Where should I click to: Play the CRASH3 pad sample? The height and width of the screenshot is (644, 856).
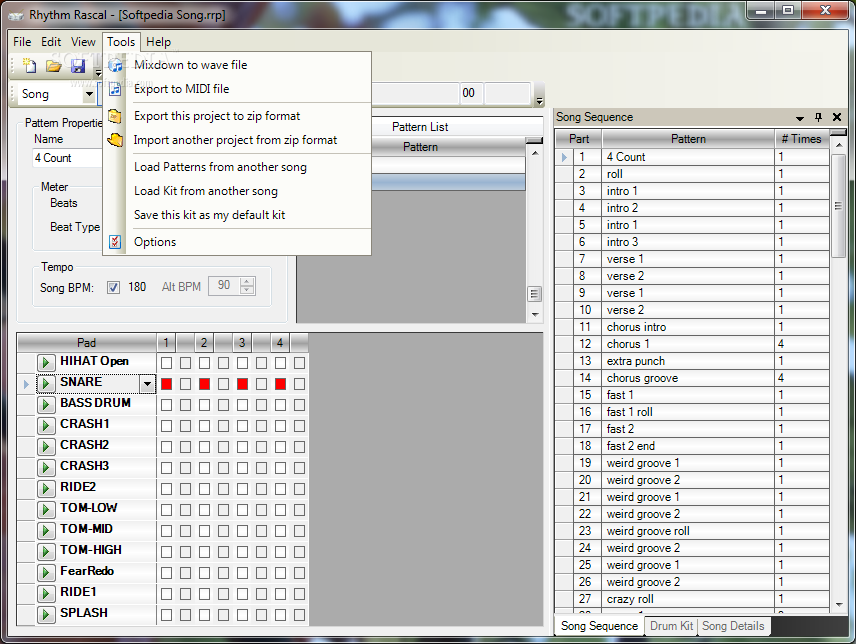(x=46, y=468)
